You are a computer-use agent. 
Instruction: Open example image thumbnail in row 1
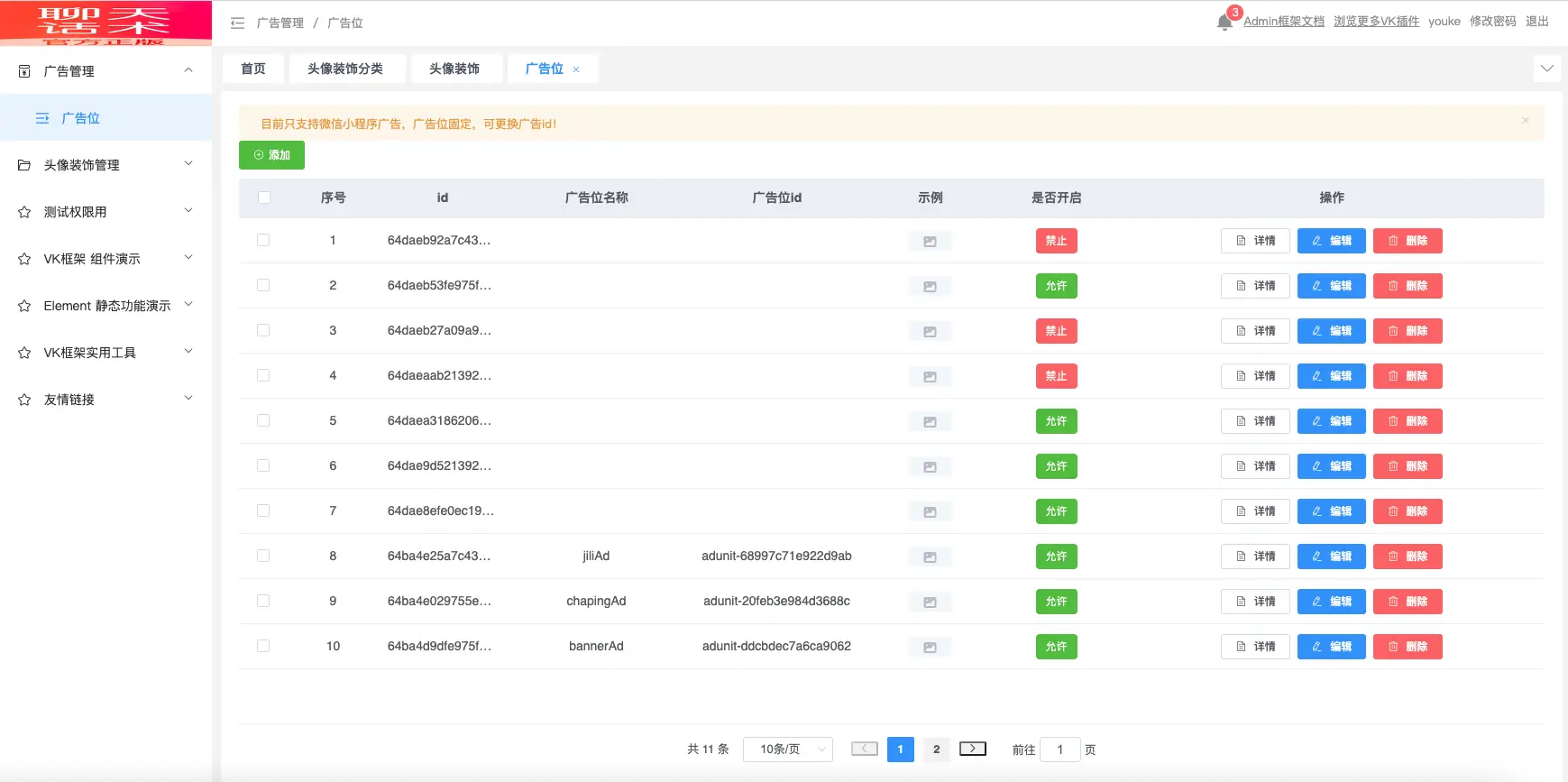[930, 242]
